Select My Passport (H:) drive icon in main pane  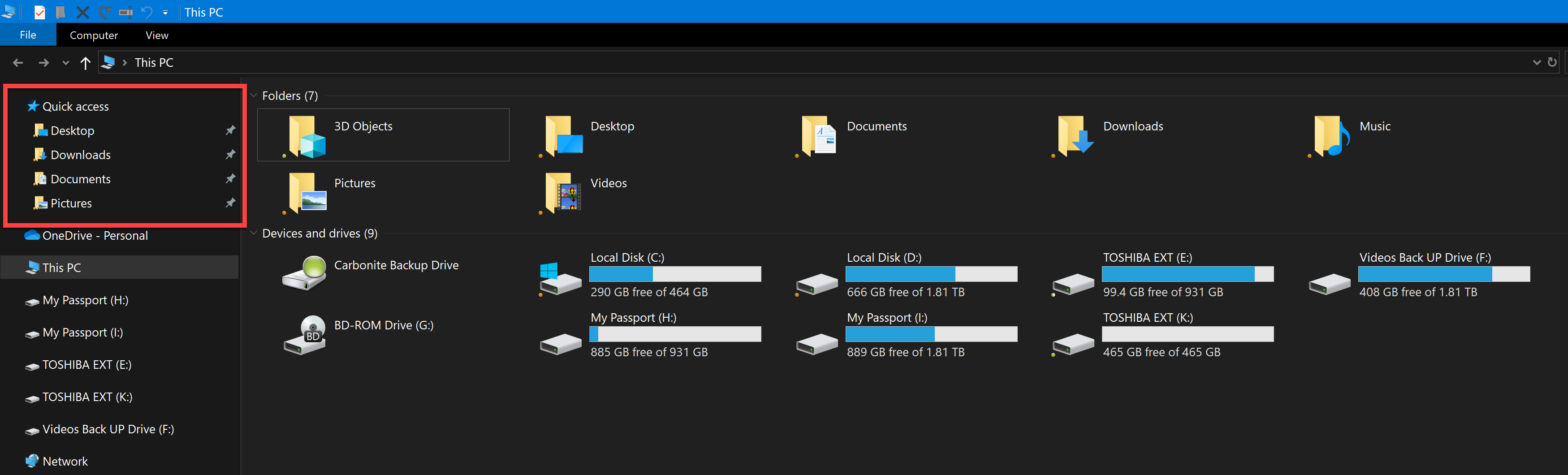pos(561,344)
